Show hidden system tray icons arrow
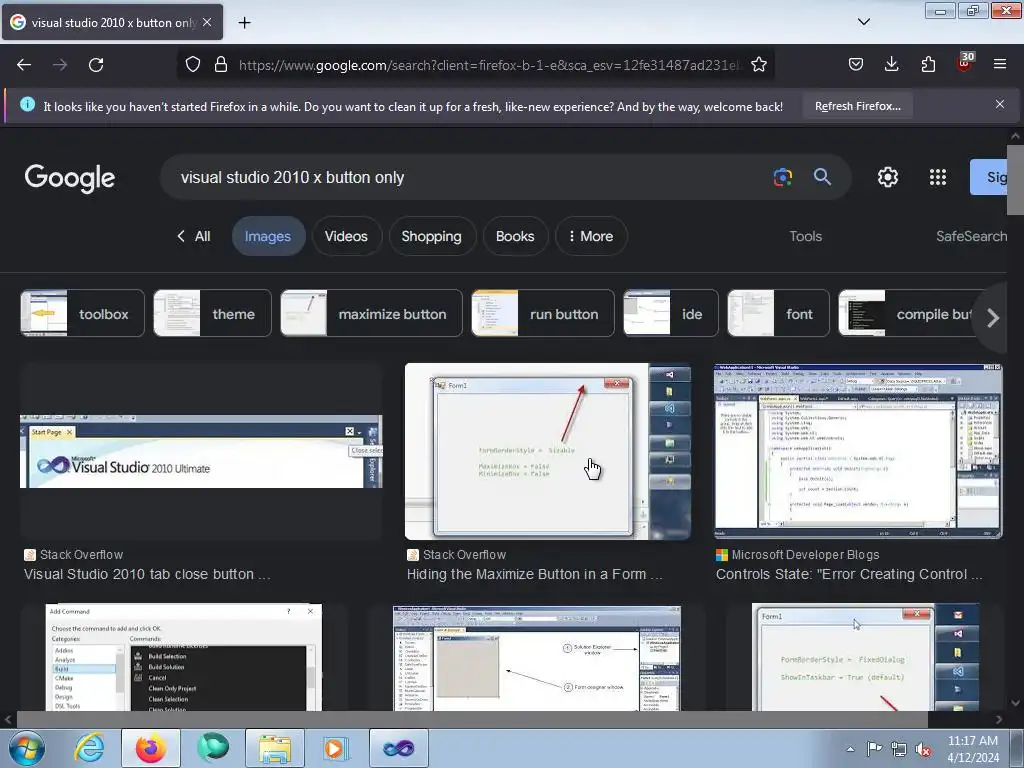1024x768 pixels. coord(850,749)
